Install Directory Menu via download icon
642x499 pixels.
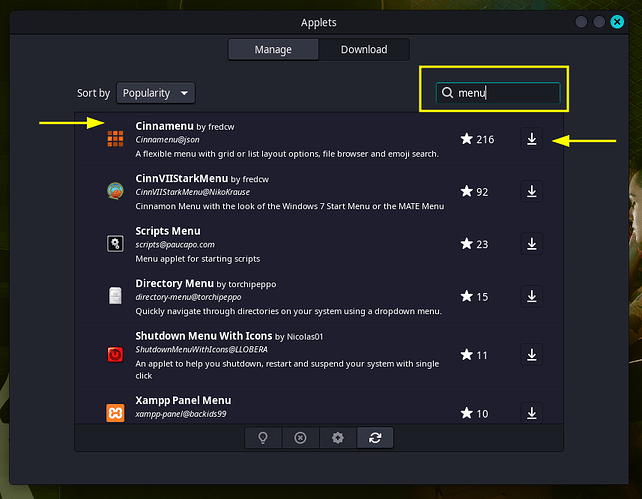pos(531,296)
